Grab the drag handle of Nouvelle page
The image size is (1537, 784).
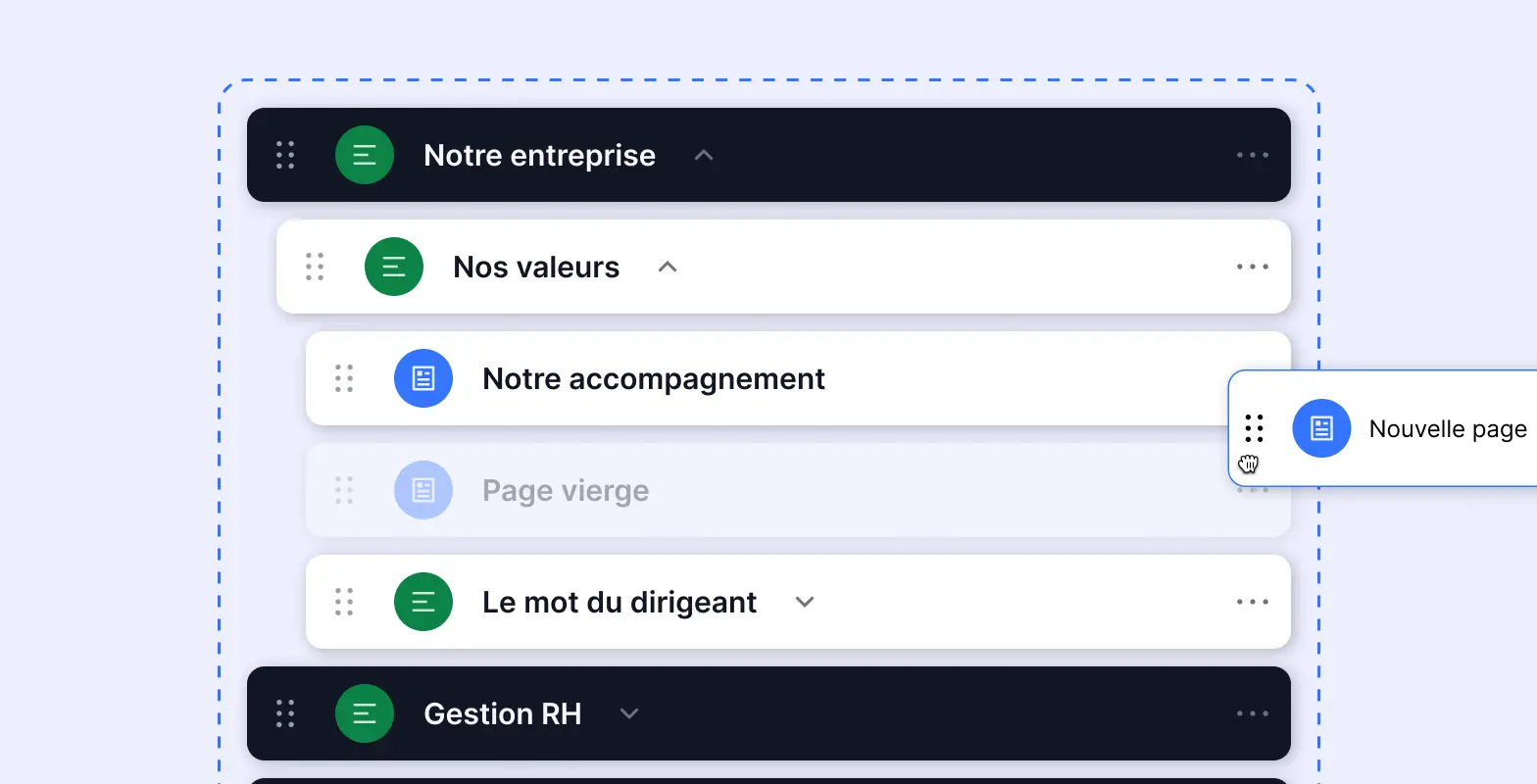point(1254,428)
